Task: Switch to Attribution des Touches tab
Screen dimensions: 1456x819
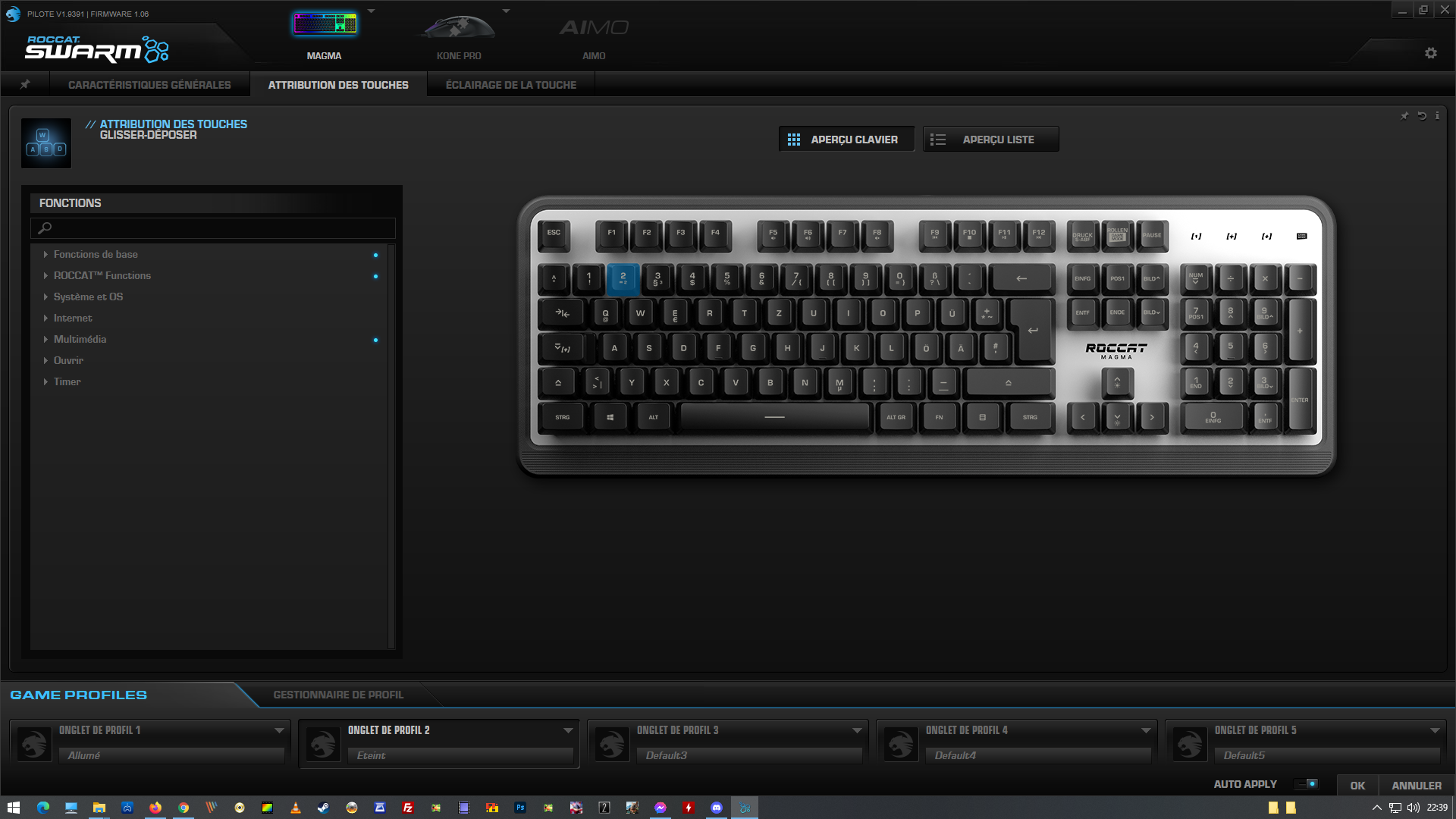Action: point(338,85)
